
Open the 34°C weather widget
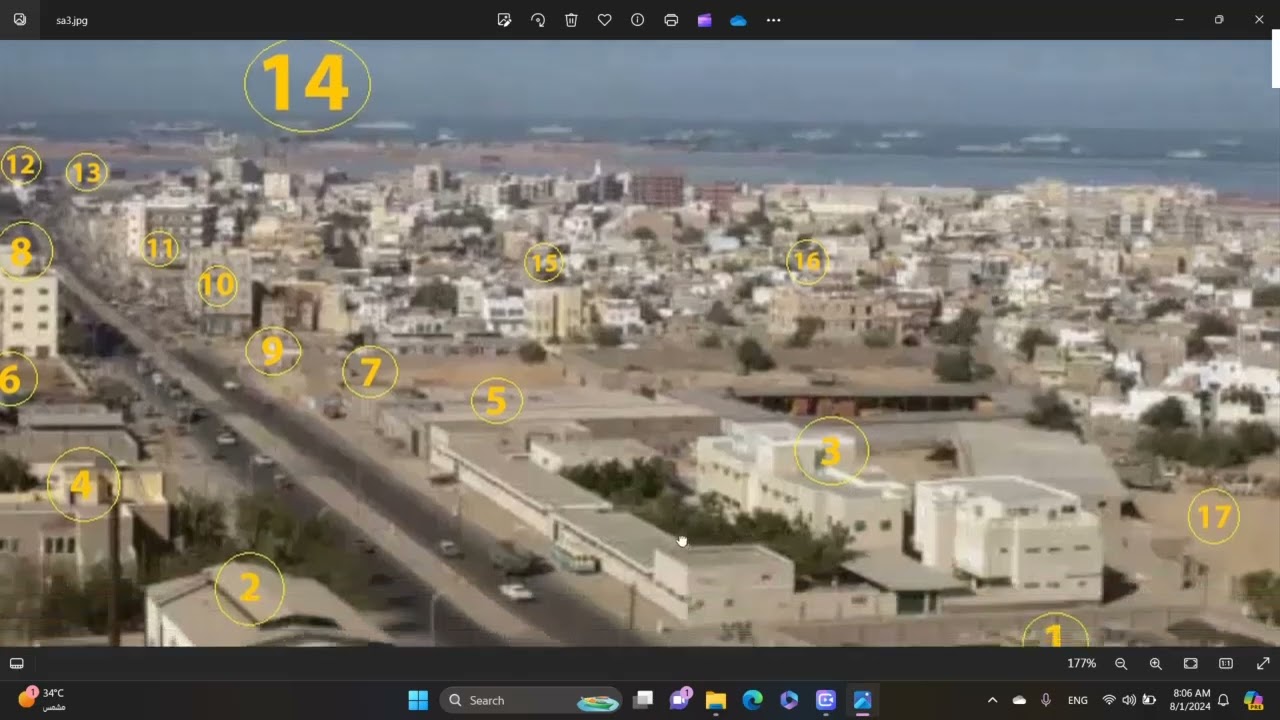point(41,699)
